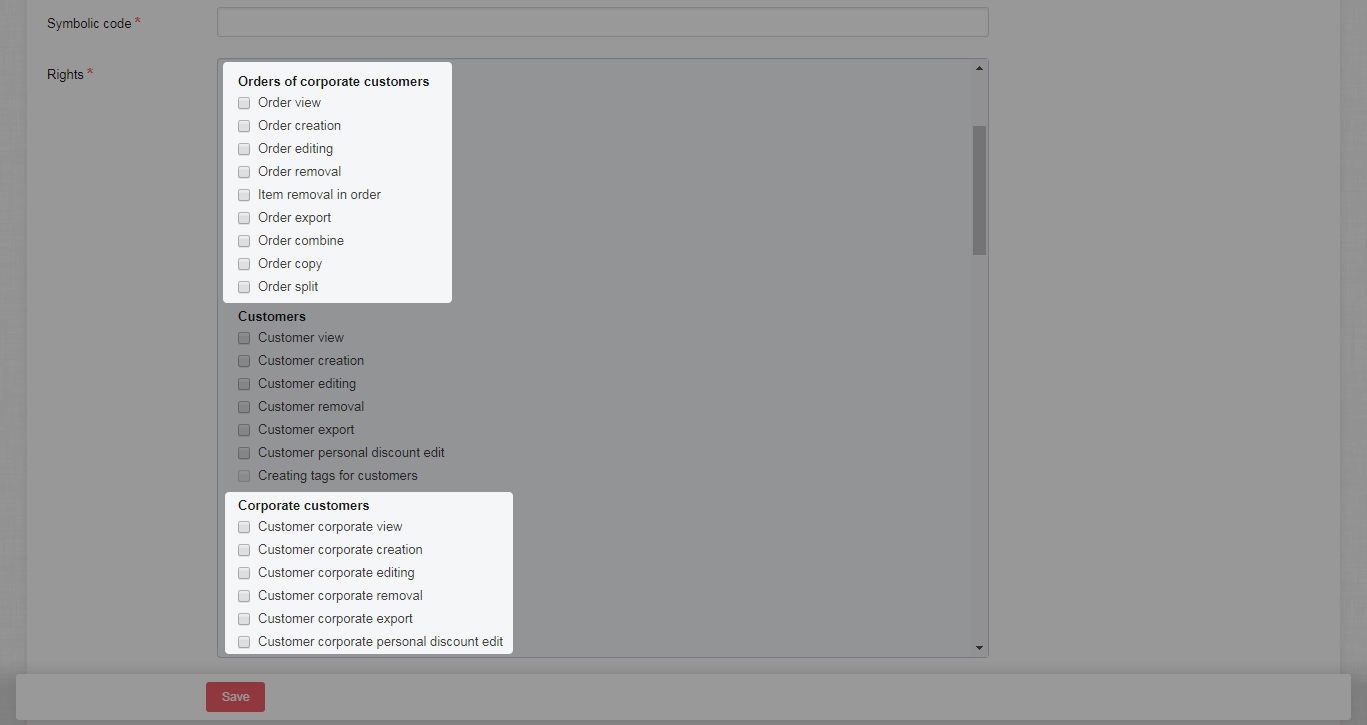Enable the Order view checkbox

tap(244, 103)
